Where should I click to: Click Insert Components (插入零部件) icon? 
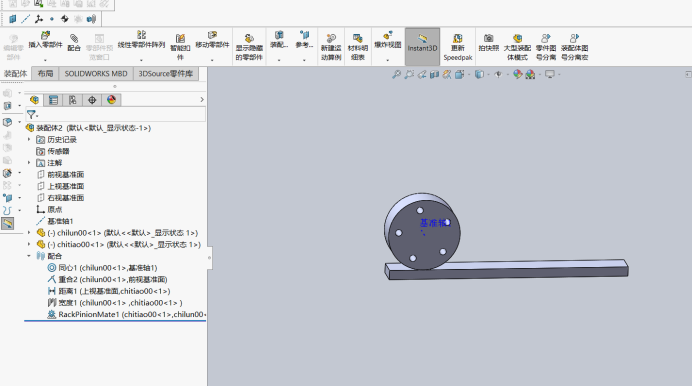pos(45,35)
